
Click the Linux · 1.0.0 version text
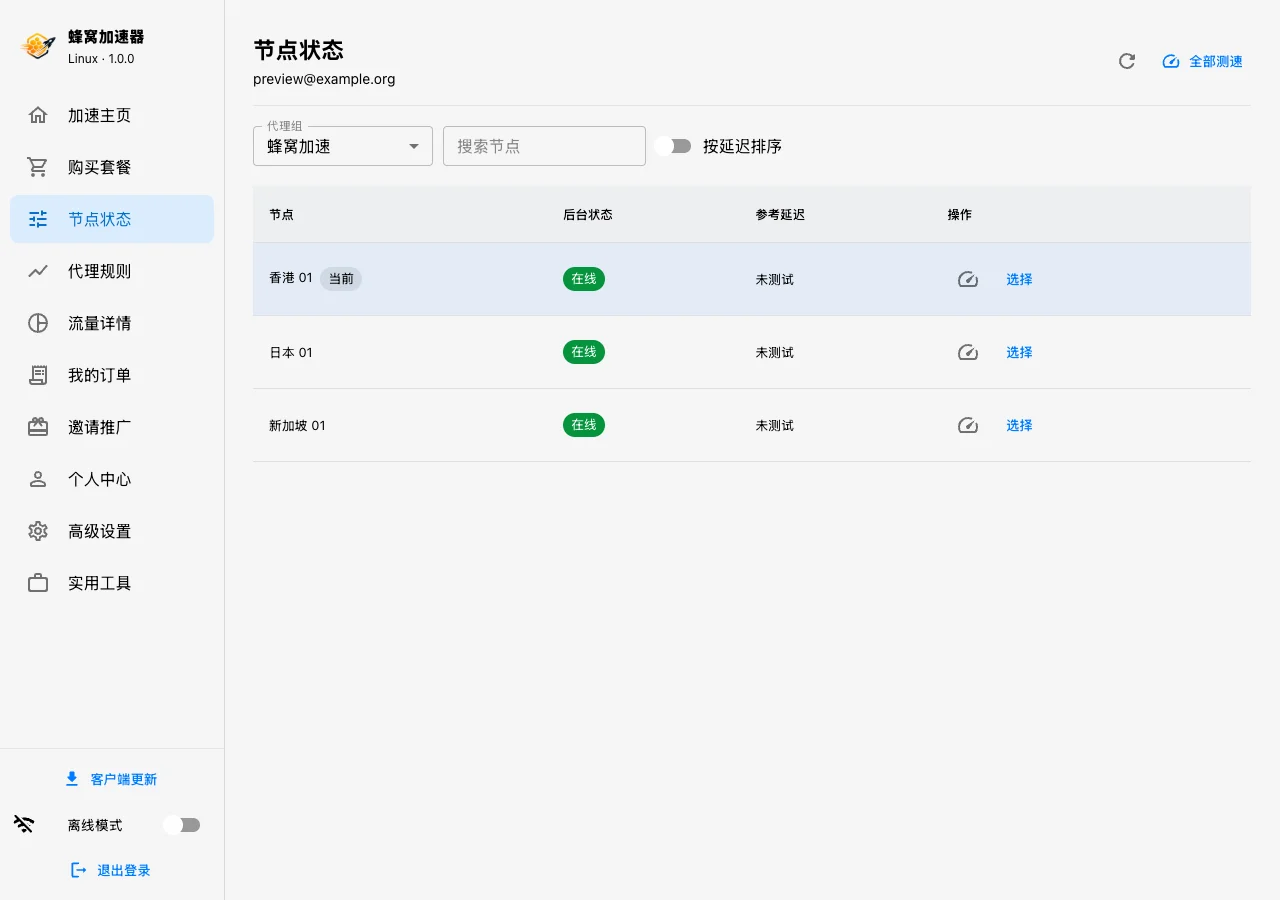[101, 59]
